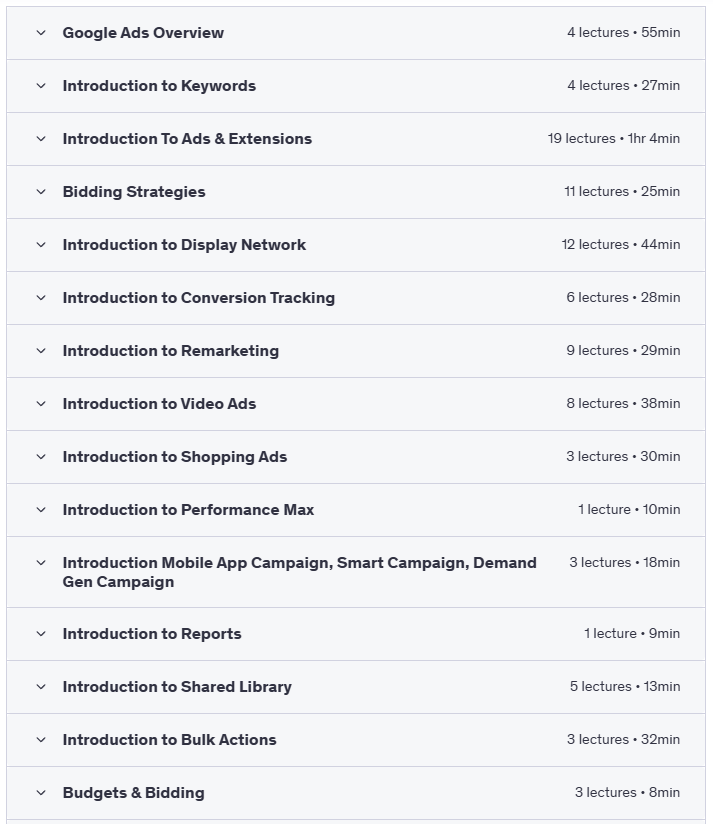
Task: Click the '4 lectures • 55min' label
Action: point(623,33)
